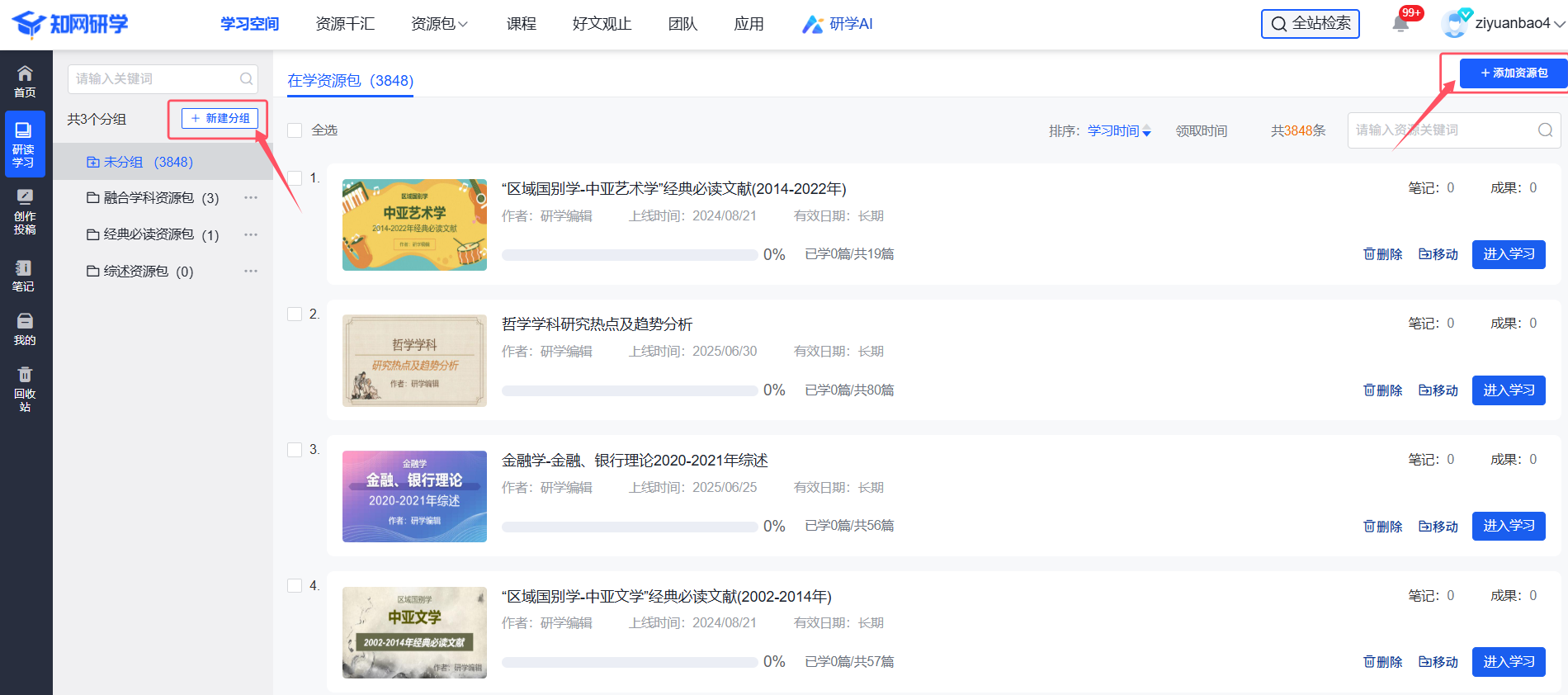Check the box for item 1
This screenshot has height=695, width=1568.
295,178
